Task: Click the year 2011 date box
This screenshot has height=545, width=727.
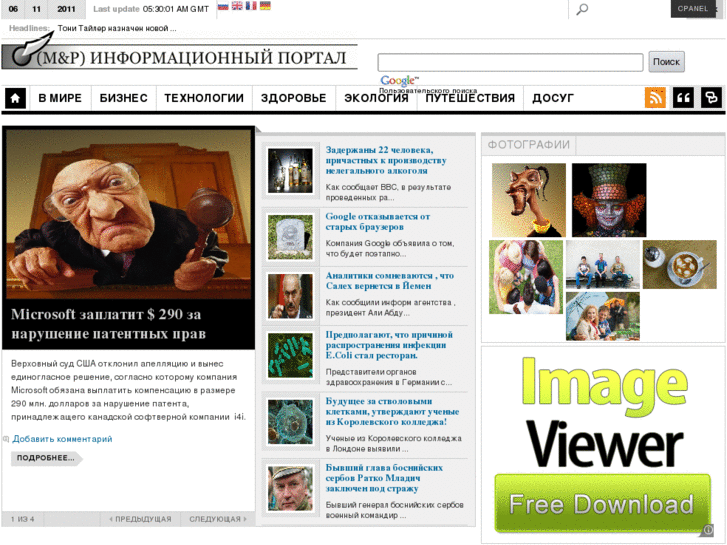Action: tap(66, 9)
